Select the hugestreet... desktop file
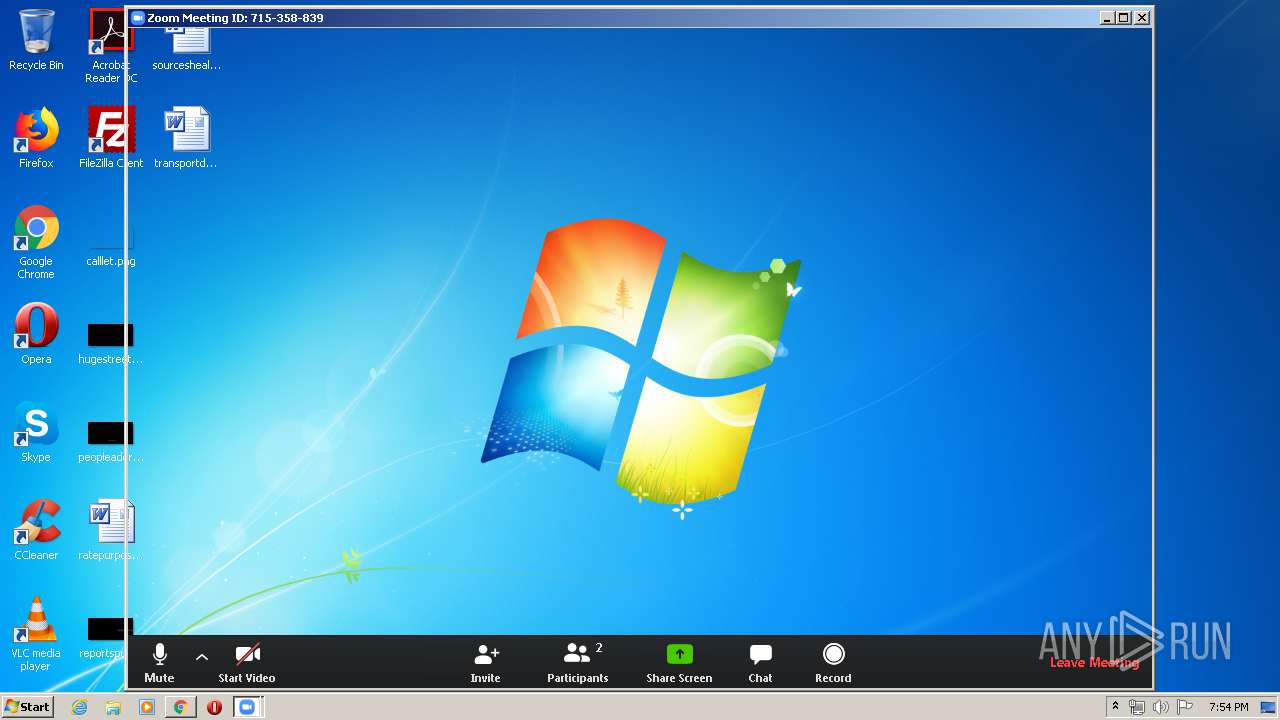 (x=110, y=342)
